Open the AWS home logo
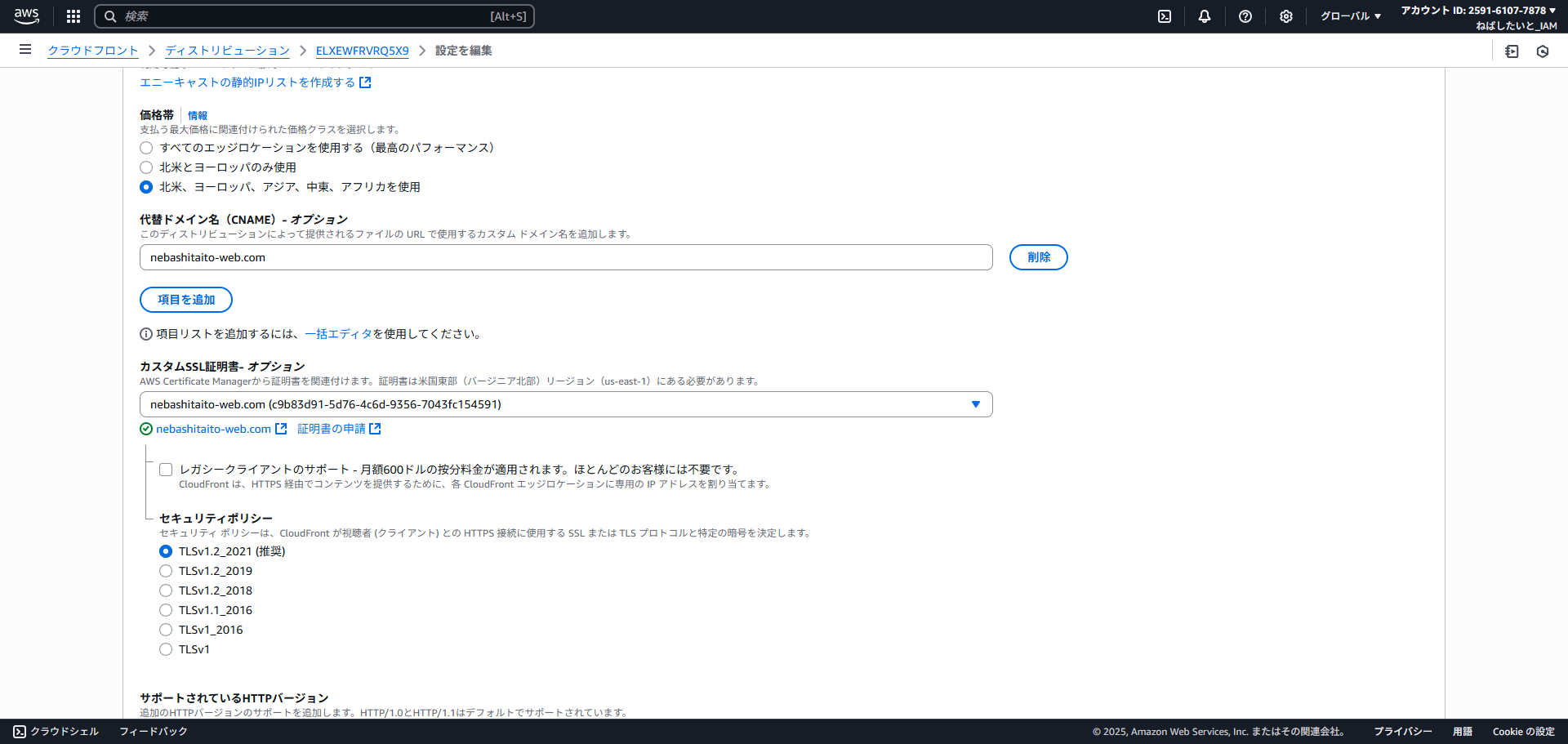Viewport: 1568px width, 744px height. (x=27, y=16)
